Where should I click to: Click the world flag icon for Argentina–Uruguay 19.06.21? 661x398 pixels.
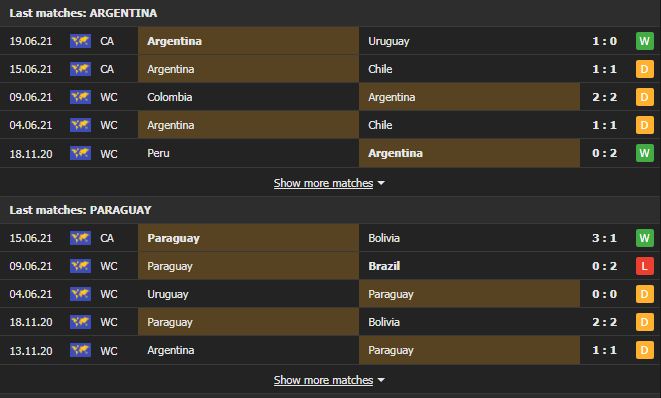click(80, 41)
